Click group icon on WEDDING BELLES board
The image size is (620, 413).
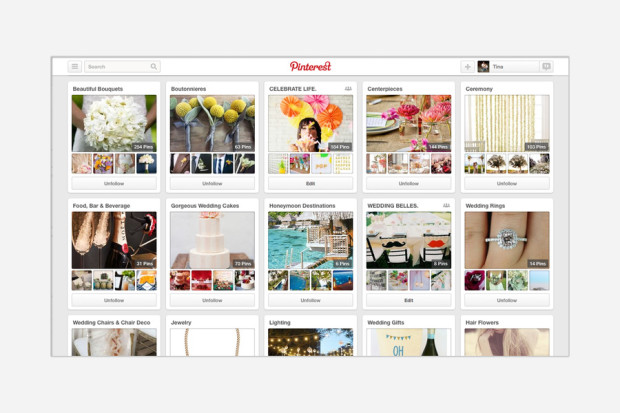[446, 206]
